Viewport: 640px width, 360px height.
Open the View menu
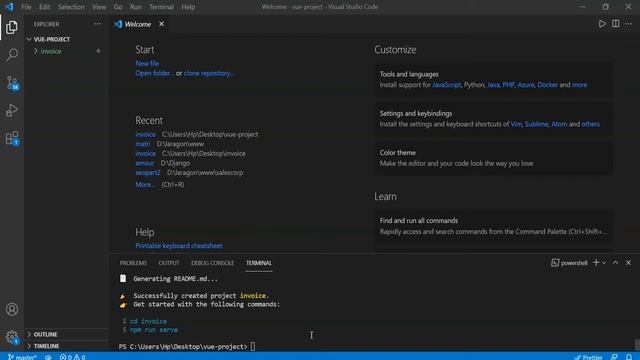tap(99, 7)
